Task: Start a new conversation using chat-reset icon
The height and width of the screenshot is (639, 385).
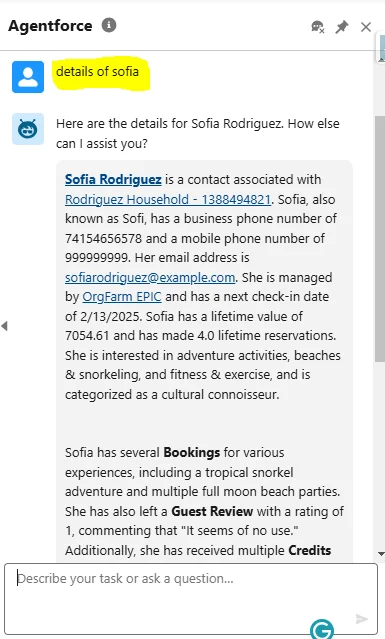Action: click(x=317, y=27)
